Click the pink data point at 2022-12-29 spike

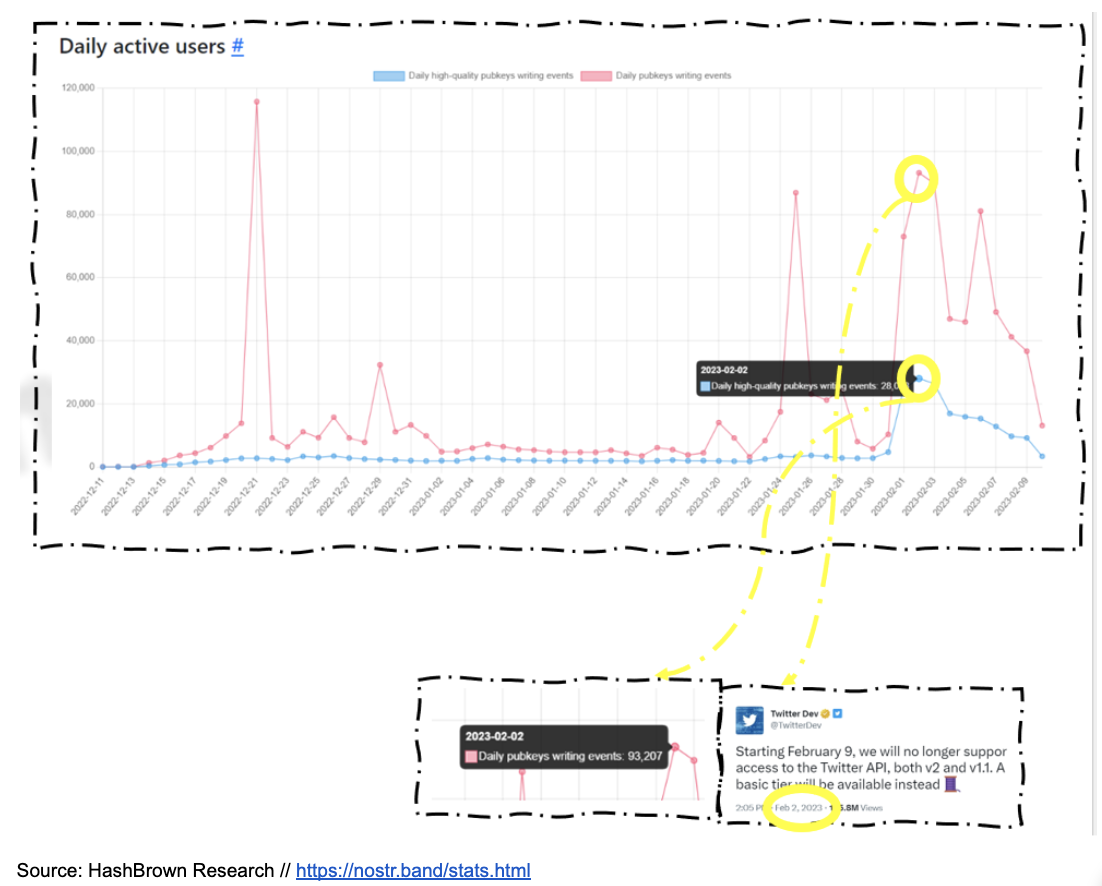click(x=380, y=365)
